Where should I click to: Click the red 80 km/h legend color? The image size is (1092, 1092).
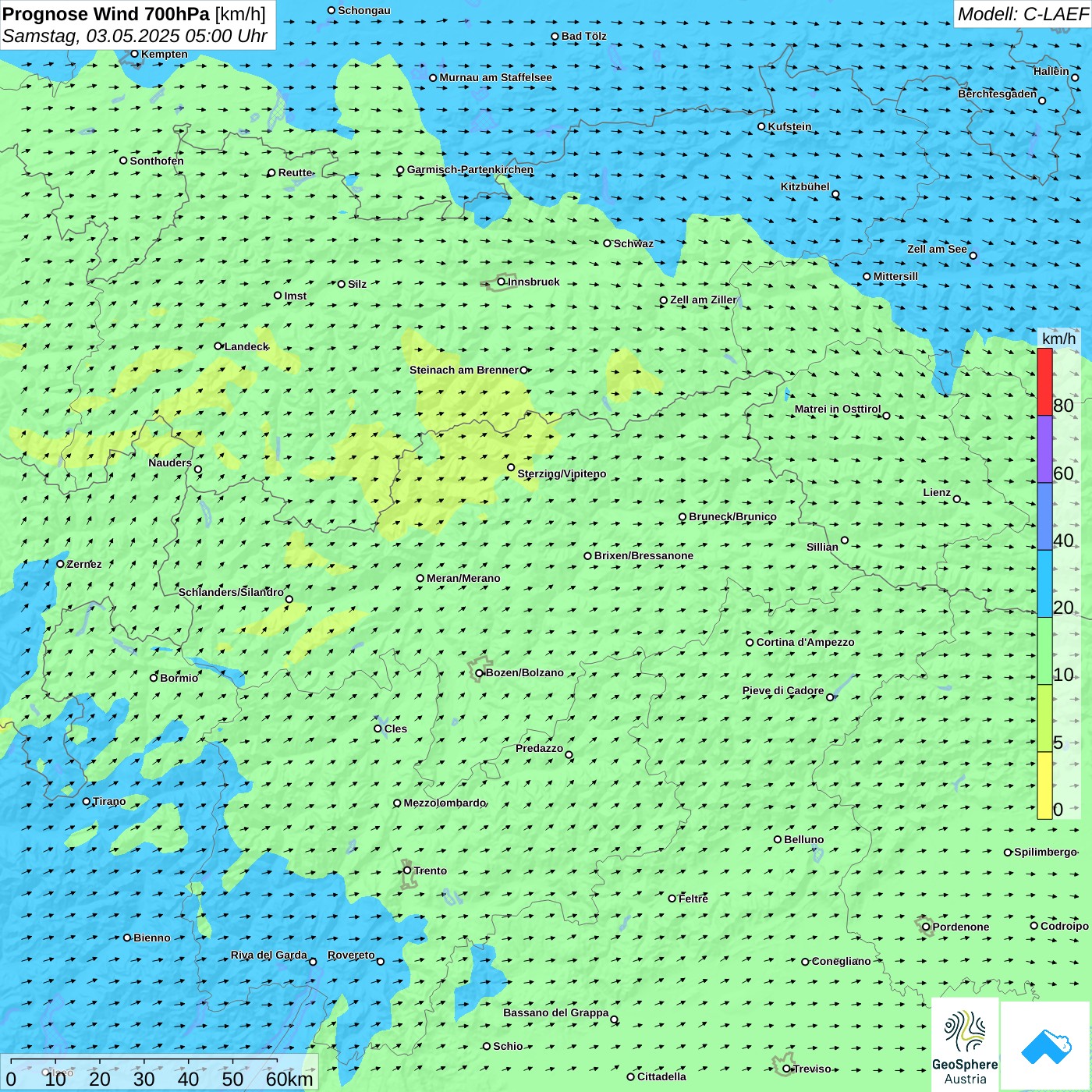(x=1044, y=381)
